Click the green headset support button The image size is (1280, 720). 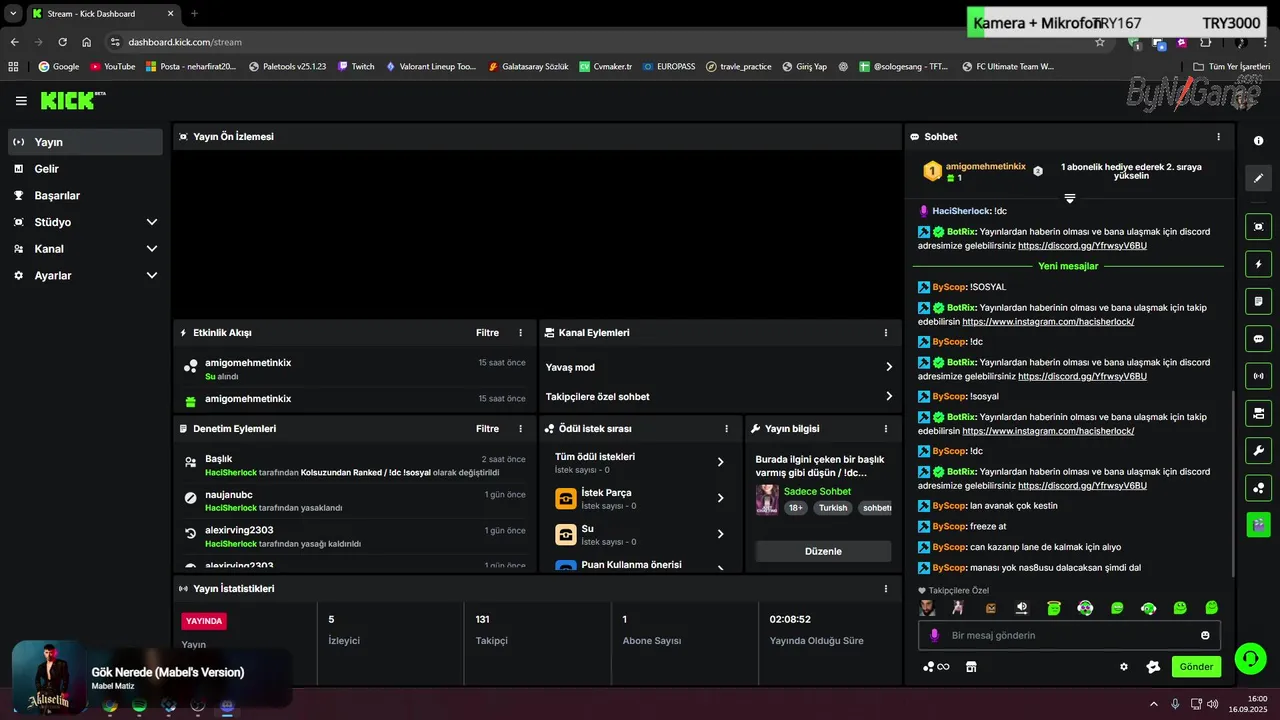coord(1251,657)
